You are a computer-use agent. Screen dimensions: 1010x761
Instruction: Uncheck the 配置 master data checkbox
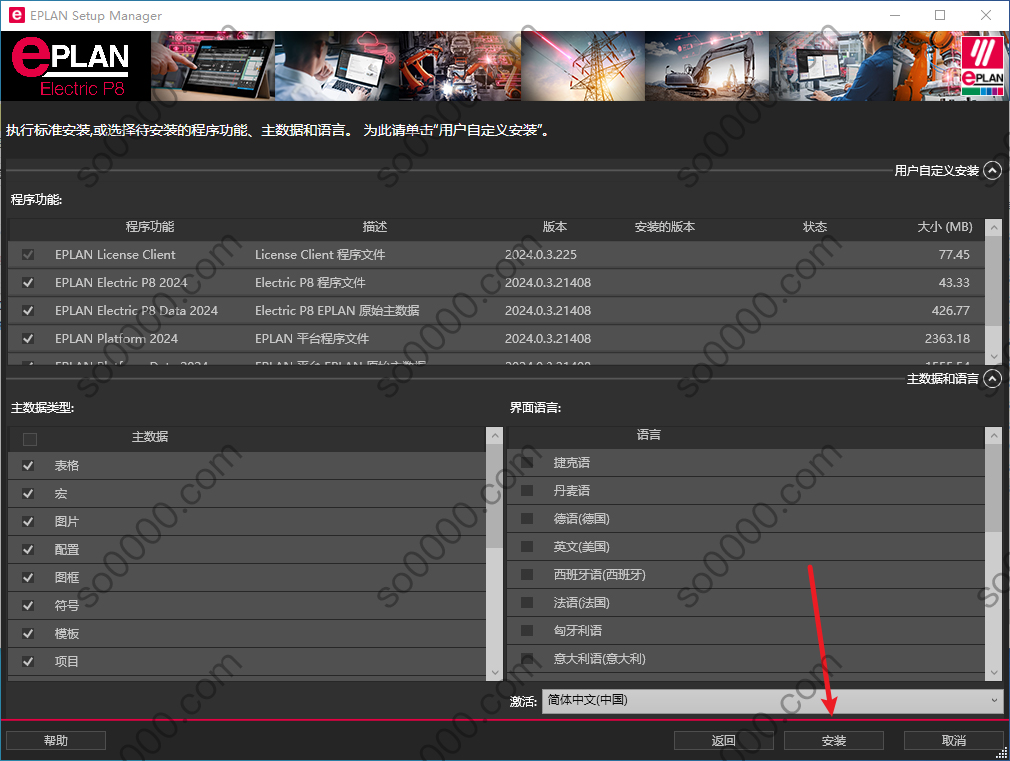28,550
